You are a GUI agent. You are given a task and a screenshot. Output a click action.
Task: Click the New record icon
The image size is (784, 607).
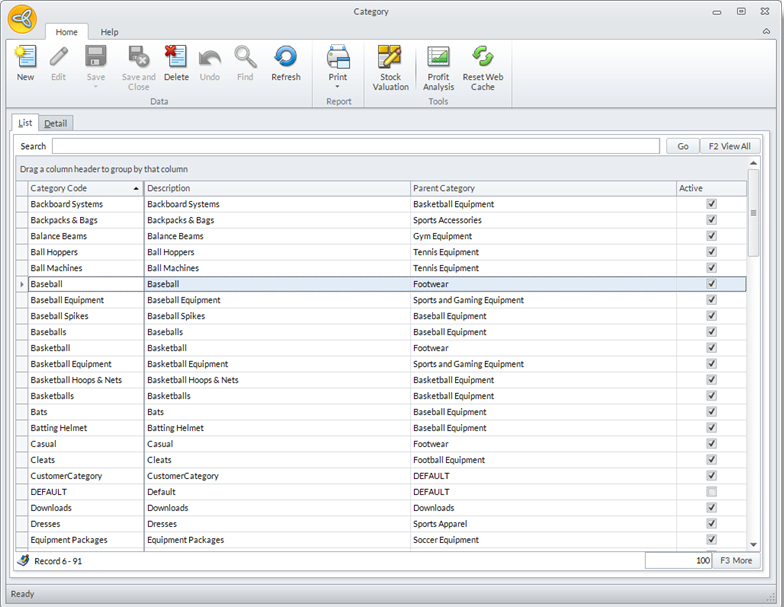click(26, 56)
